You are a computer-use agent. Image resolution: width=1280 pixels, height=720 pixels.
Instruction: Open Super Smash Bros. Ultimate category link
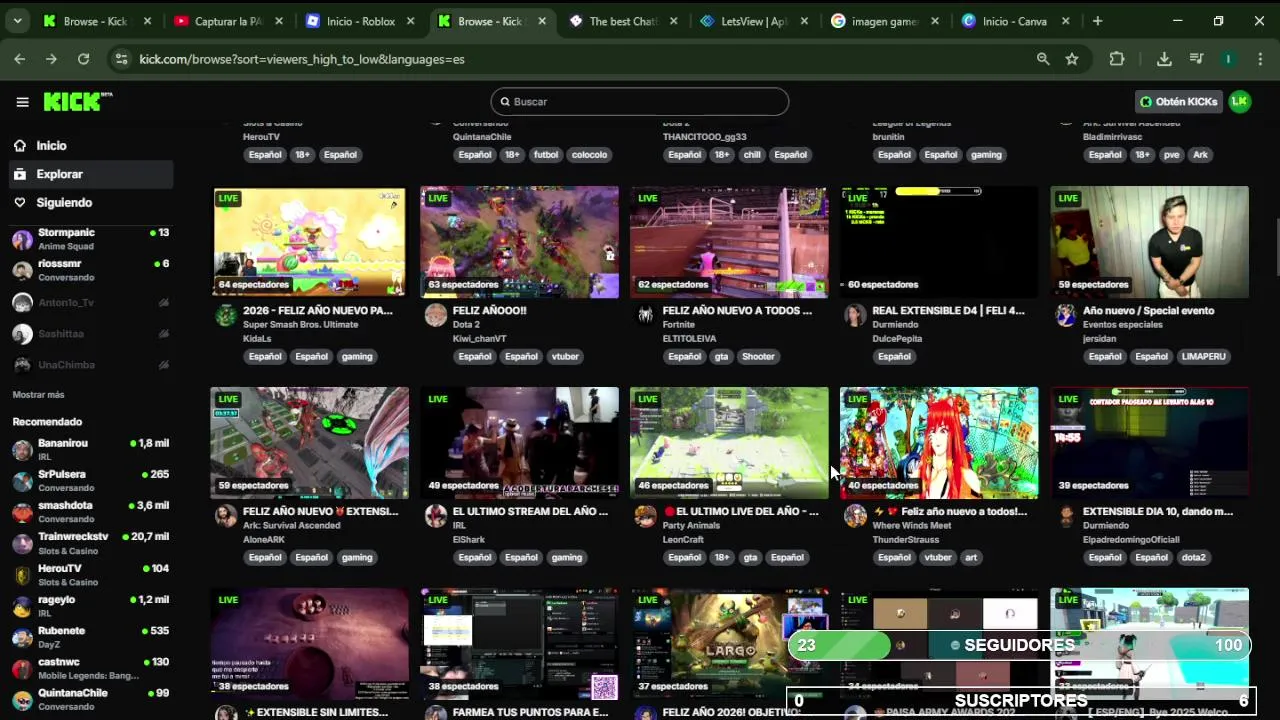point(300,325)
